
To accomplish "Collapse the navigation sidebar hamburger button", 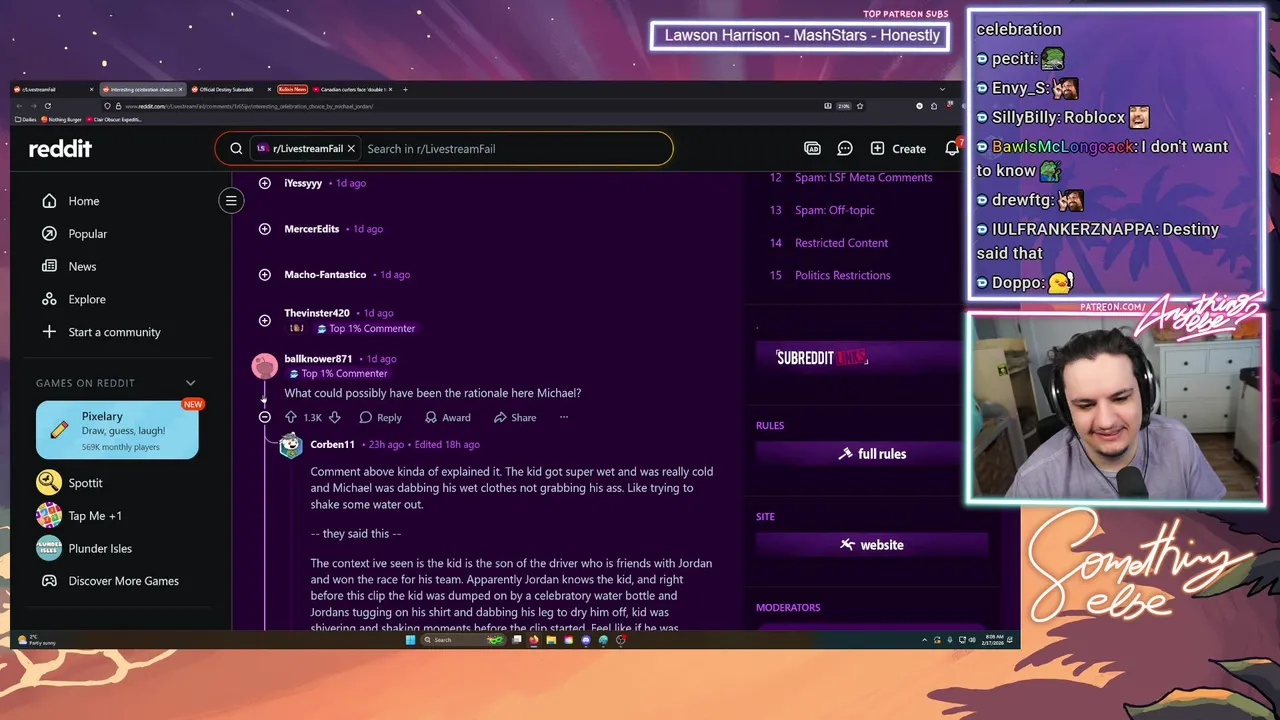I will pyautogui.click(x=231, y=201).
